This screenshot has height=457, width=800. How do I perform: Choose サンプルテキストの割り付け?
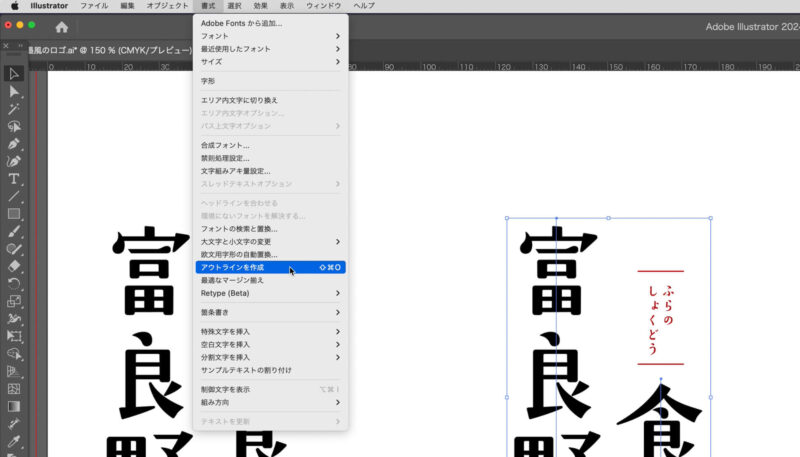tap(270, 370)
